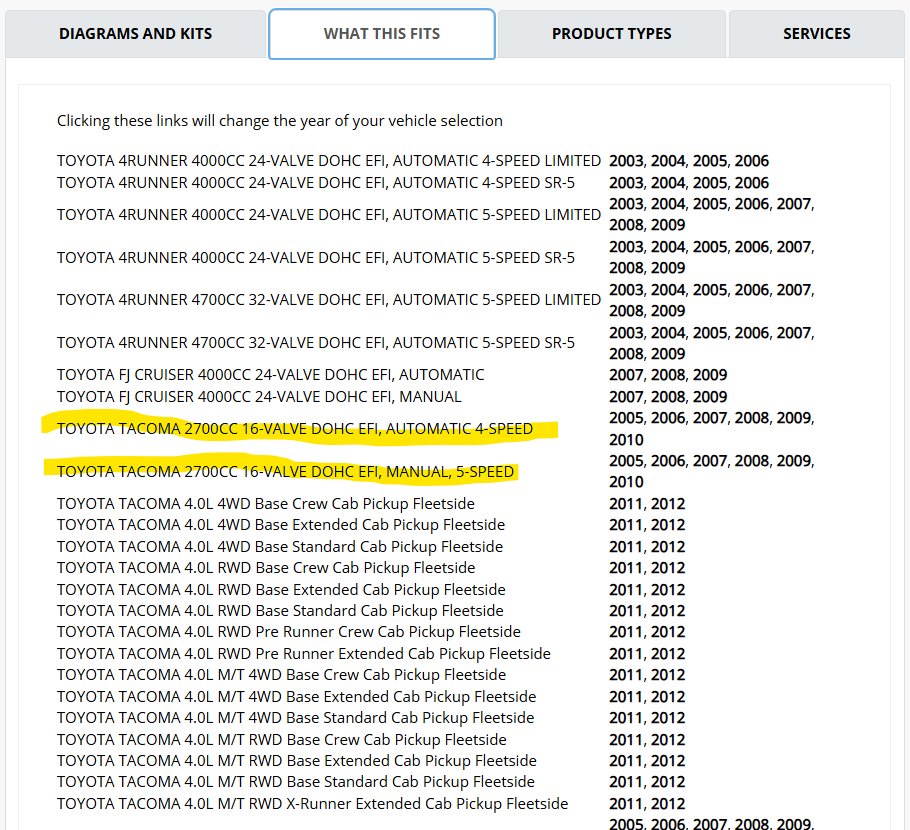
Task: Click 2007 for FJ Cruiser Manual
Action: click(626, 397)
